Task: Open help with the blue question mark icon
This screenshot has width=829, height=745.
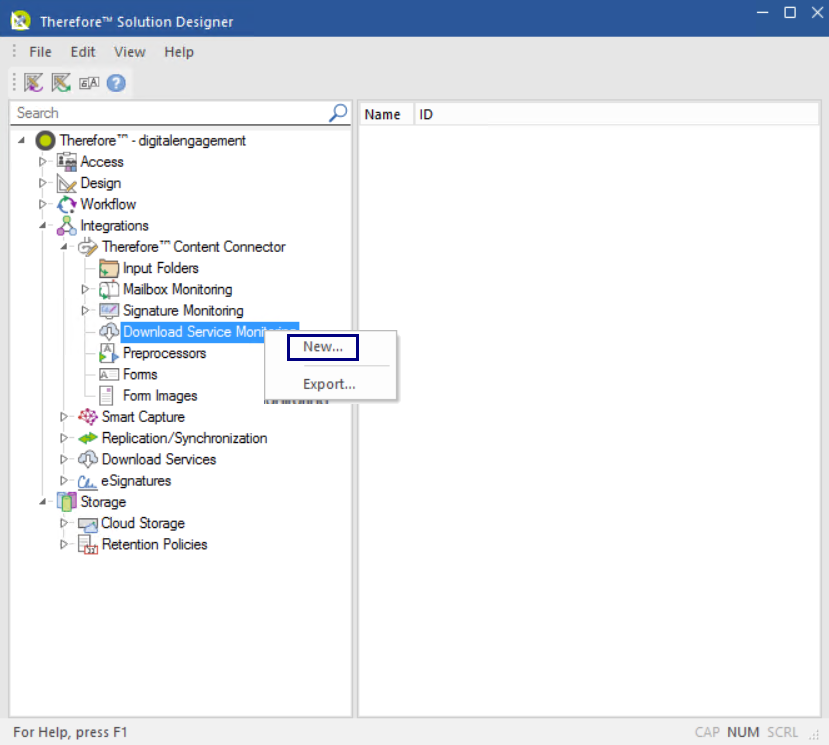Action: [116, 83]
